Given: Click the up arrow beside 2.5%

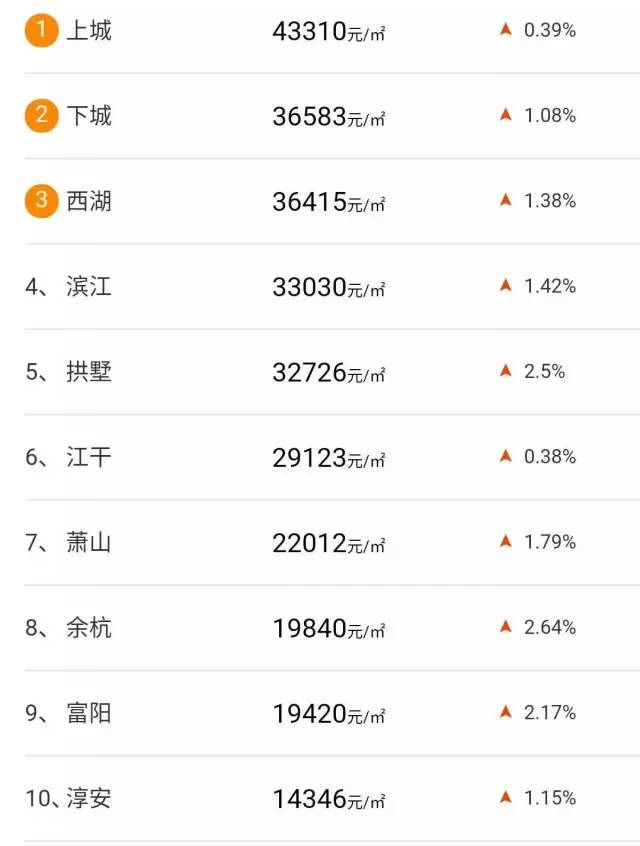Looking at the screenshot, I should [506, 371].
